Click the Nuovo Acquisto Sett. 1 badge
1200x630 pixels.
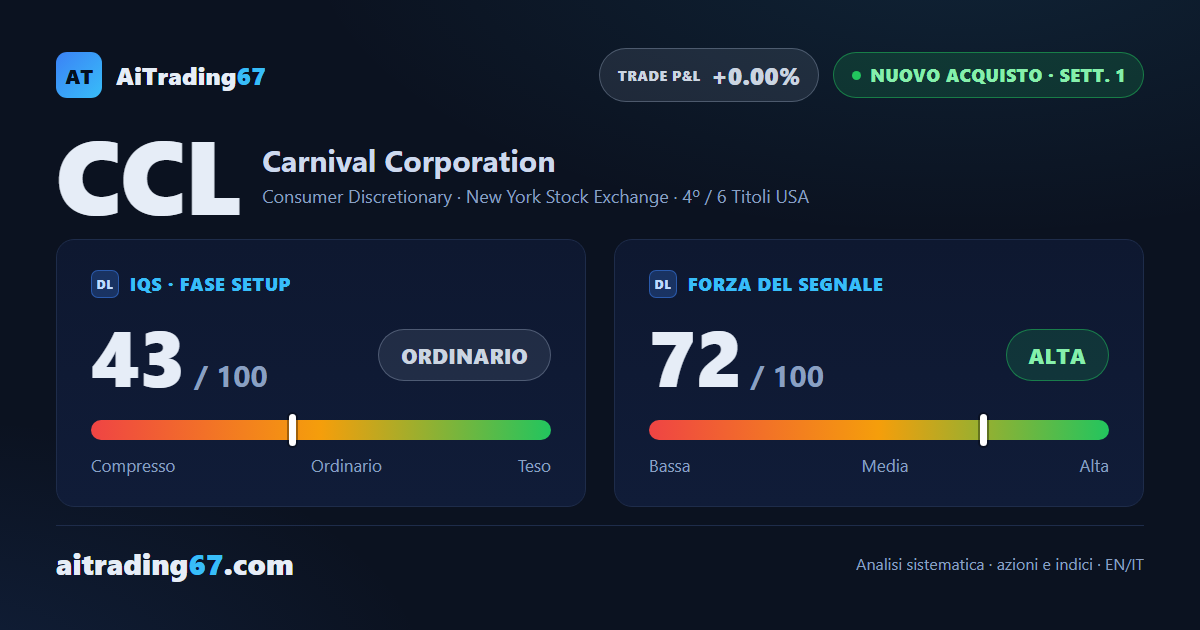[x=988, y=75]
